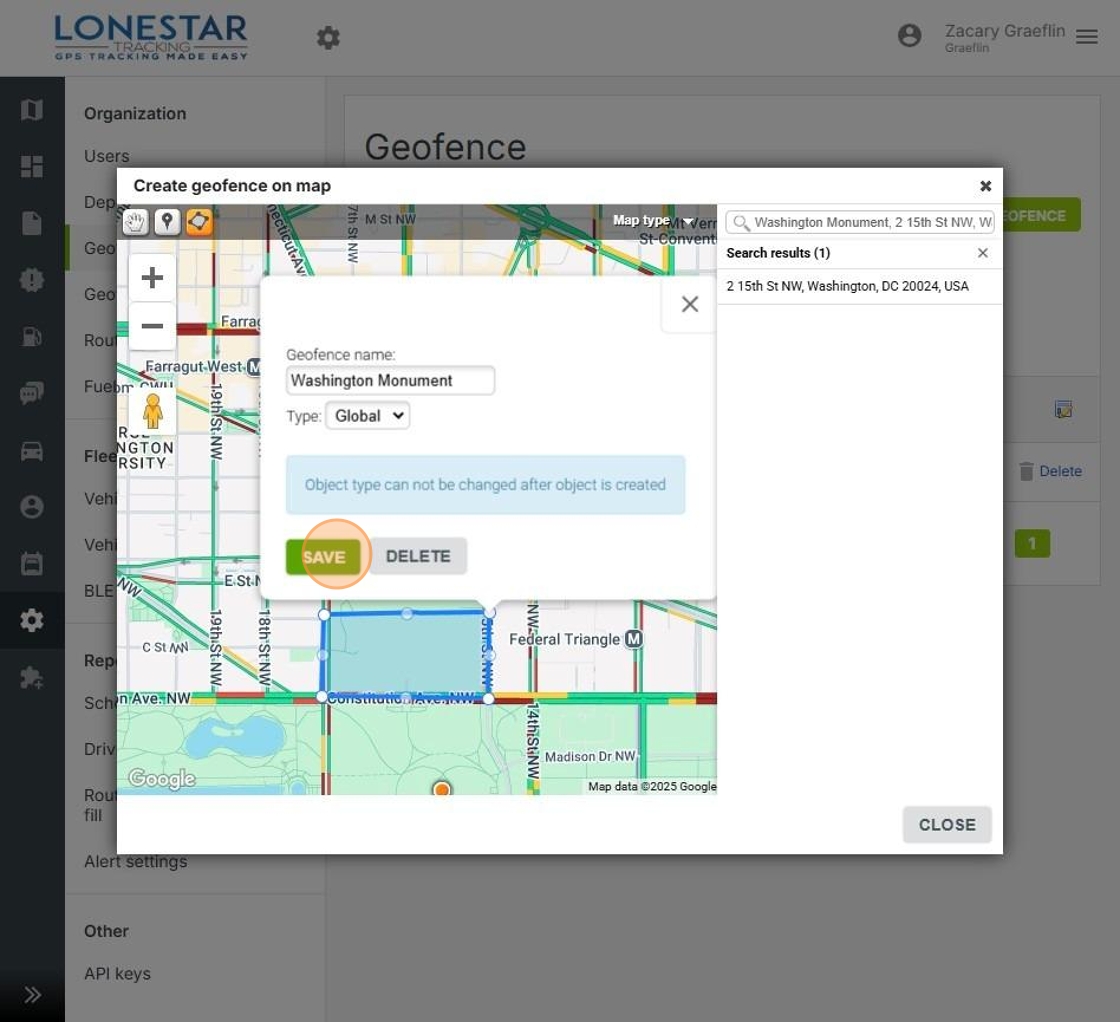
Task: Expand the sidebar with double chevron
Action: [32, 995]
